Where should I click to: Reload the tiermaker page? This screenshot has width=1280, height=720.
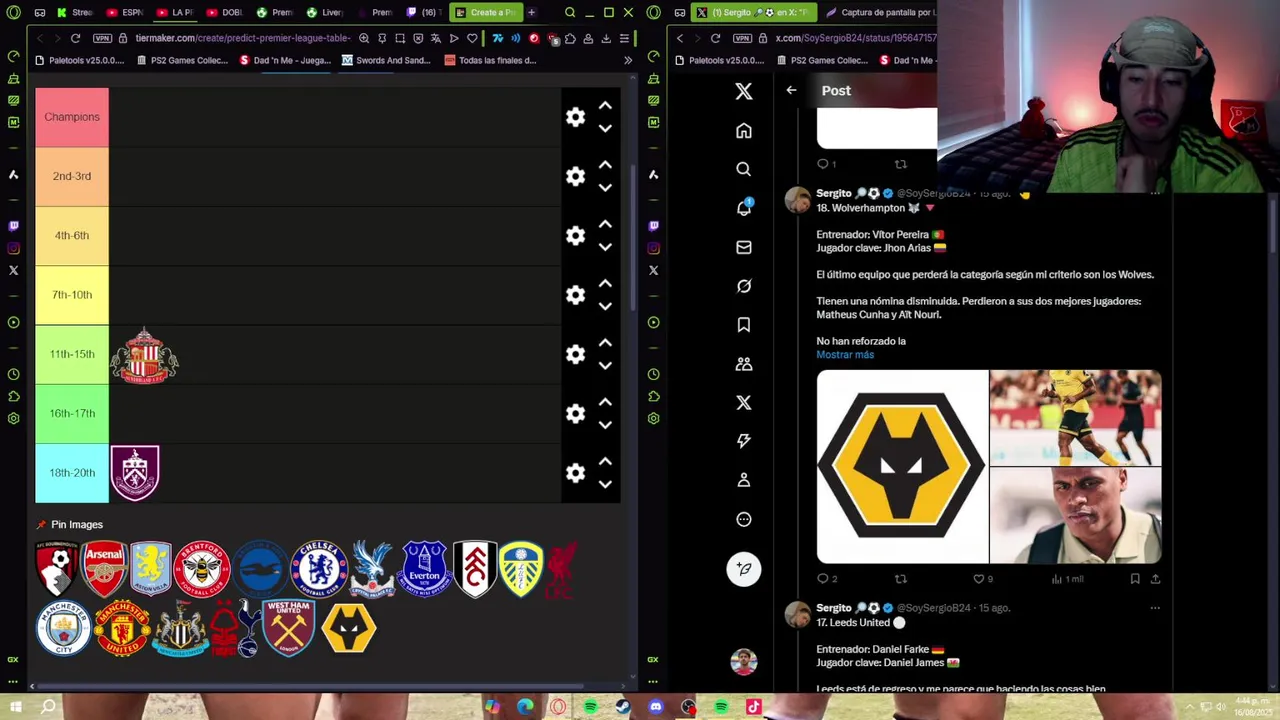coord(75,38)
